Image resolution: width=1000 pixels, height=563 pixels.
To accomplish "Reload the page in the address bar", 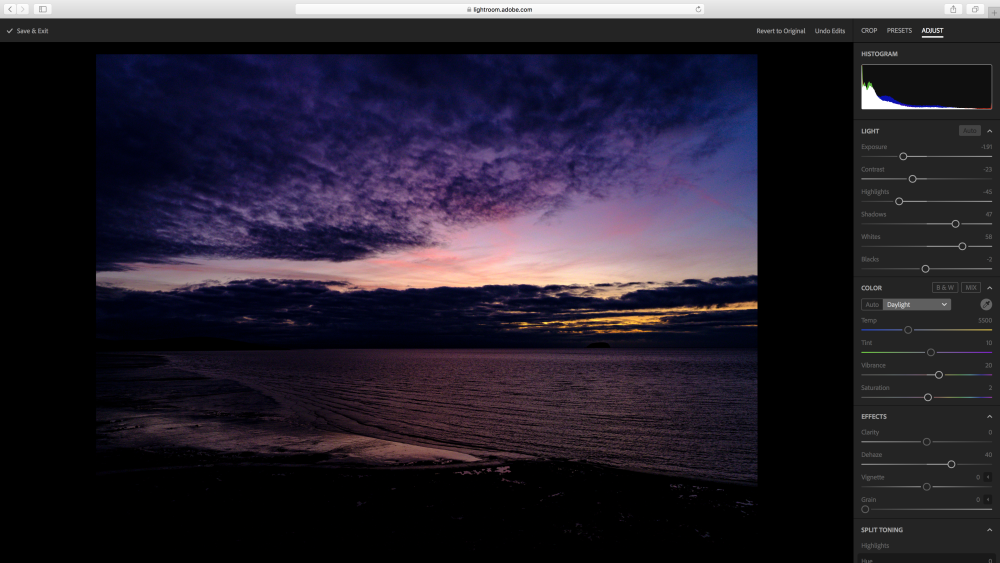I will [x=698, y=9].
